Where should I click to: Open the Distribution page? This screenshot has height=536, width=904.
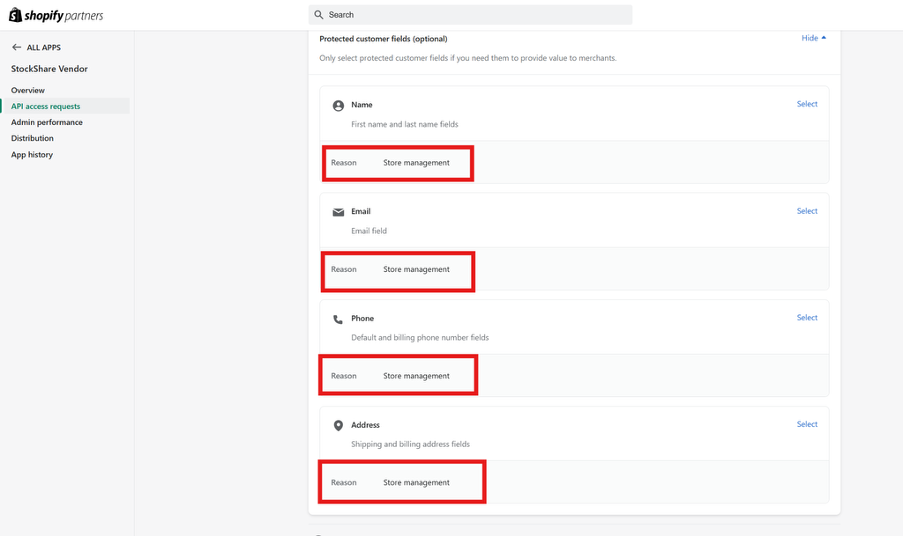[x=32, y=138]
